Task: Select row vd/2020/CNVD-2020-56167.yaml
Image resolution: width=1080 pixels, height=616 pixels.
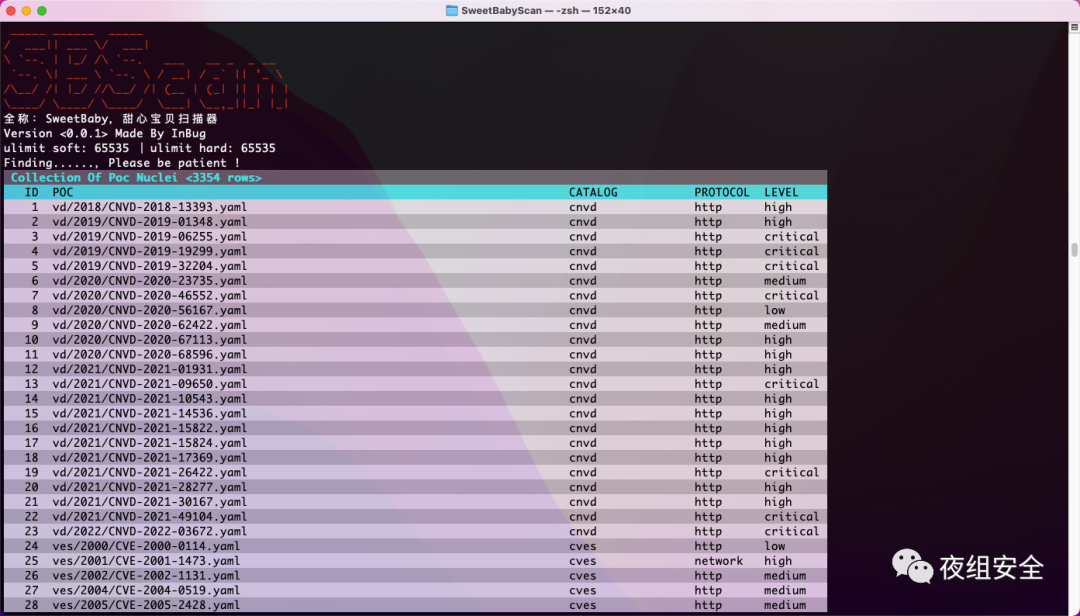Action: pos(415,310)
